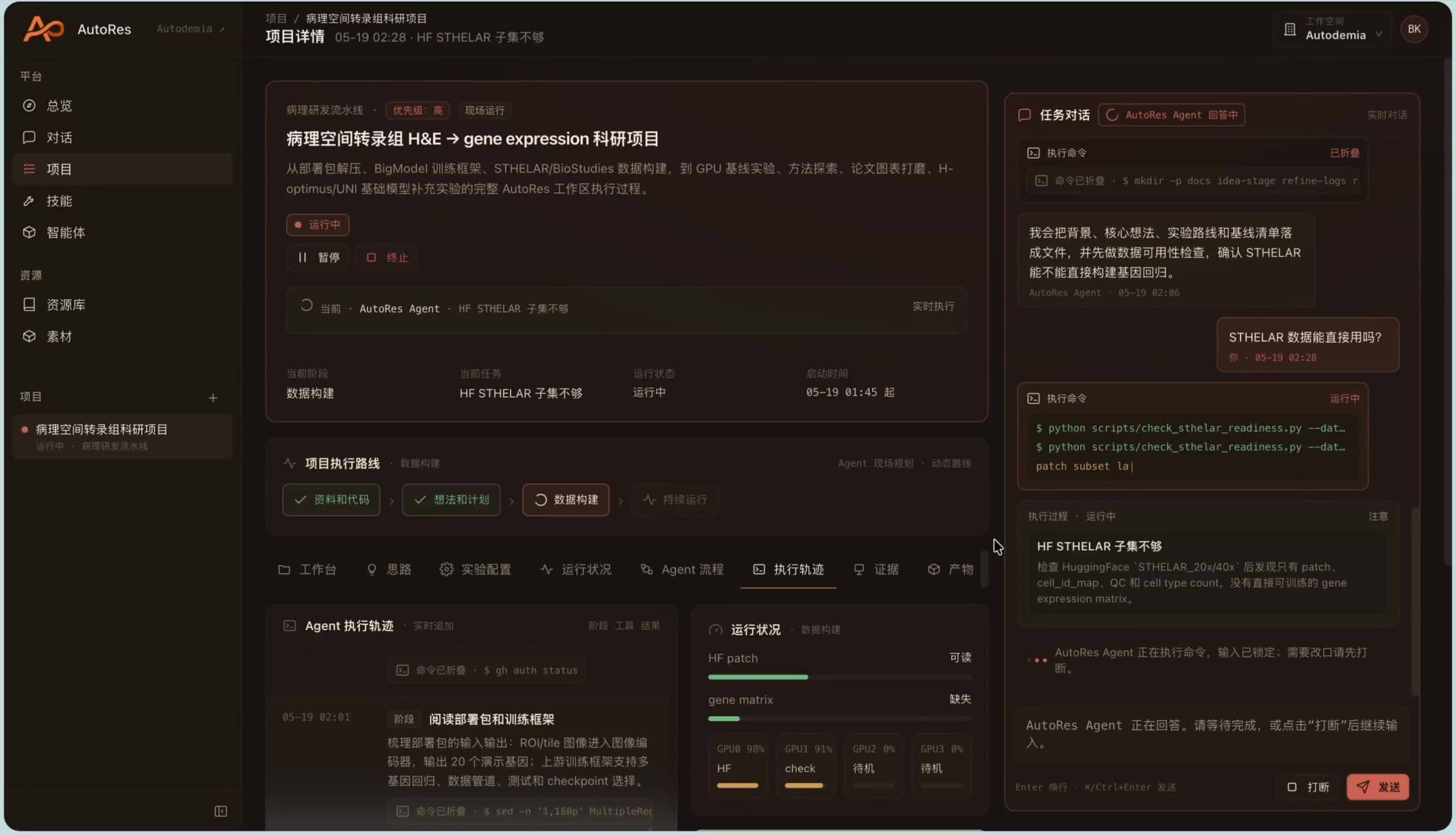Send message with 发送 button
This screenshot has width=1456, height=835.
point(1378,787)
